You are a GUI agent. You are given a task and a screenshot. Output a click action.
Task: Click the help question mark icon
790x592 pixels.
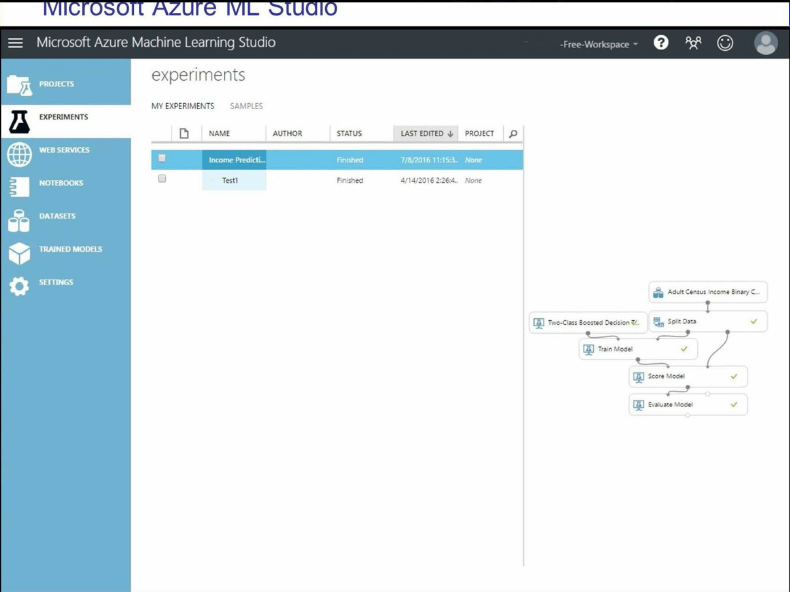click(x=661, y=43)
